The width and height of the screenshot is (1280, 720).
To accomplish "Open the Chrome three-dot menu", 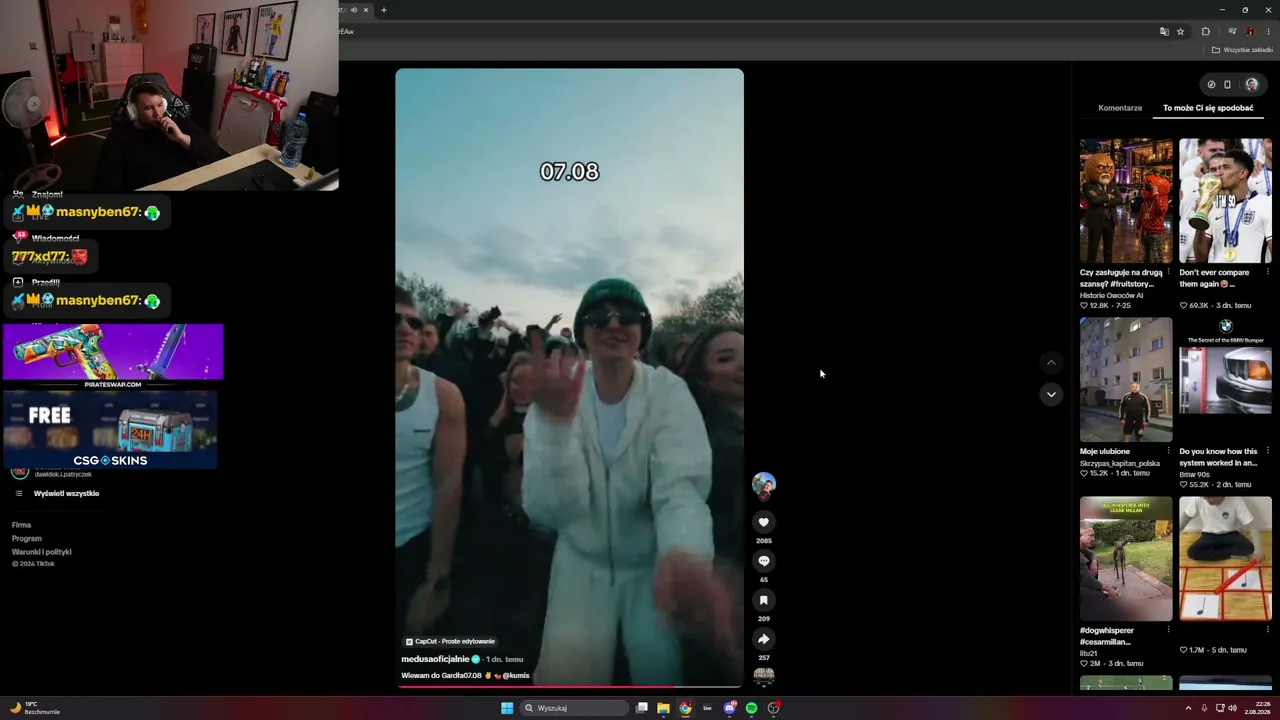I will tap(1269, 32).
